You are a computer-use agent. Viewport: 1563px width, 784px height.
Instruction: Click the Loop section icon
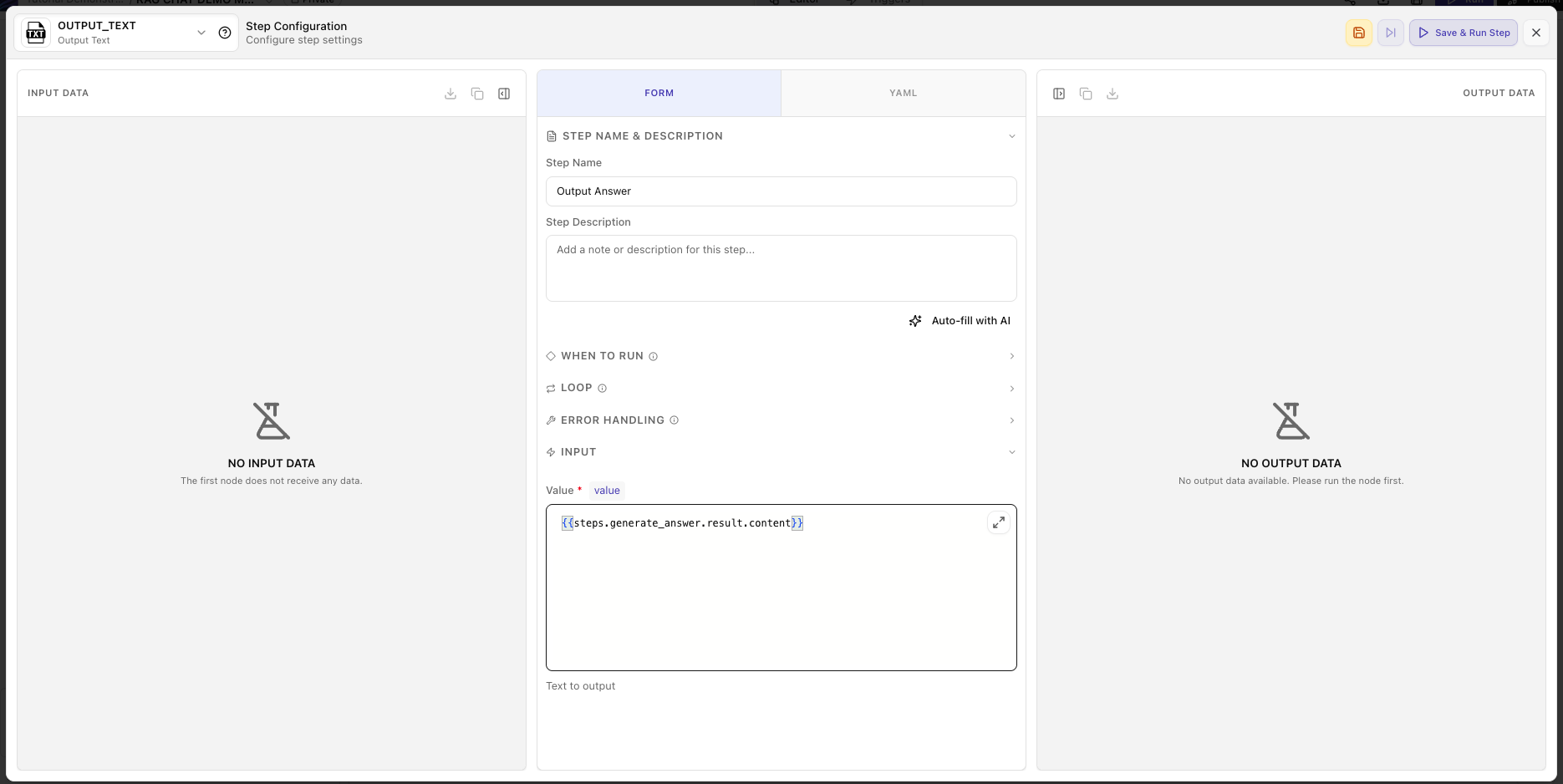coord(551,389)
